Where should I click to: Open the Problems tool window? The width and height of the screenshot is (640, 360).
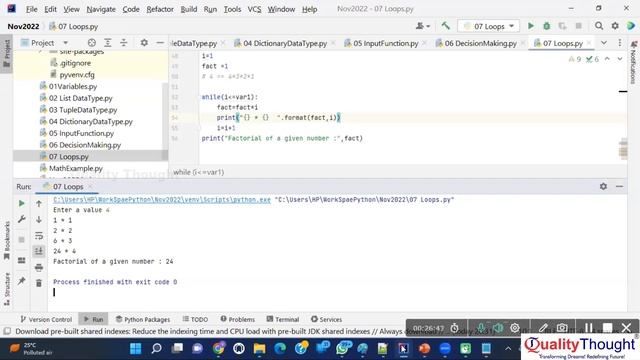pos(238,319)
